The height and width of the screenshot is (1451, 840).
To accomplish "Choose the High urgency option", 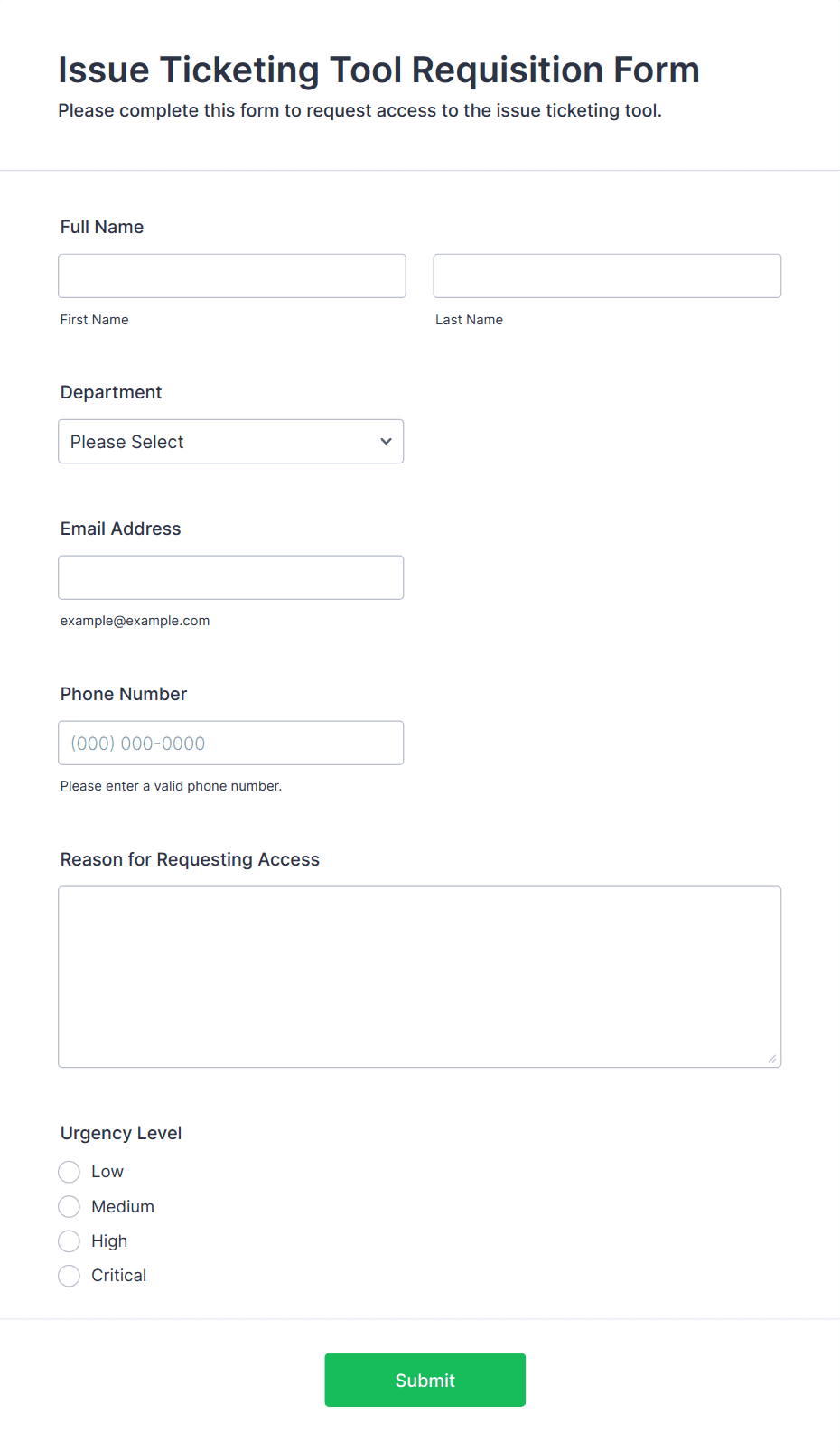I will tap(70, 1241).
